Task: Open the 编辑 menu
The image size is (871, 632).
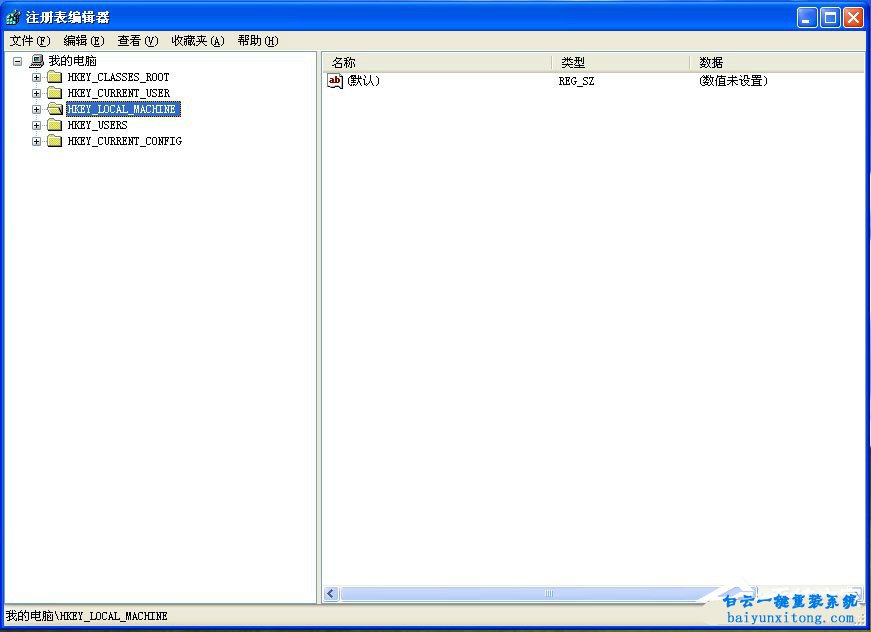Action: (82, 41)
